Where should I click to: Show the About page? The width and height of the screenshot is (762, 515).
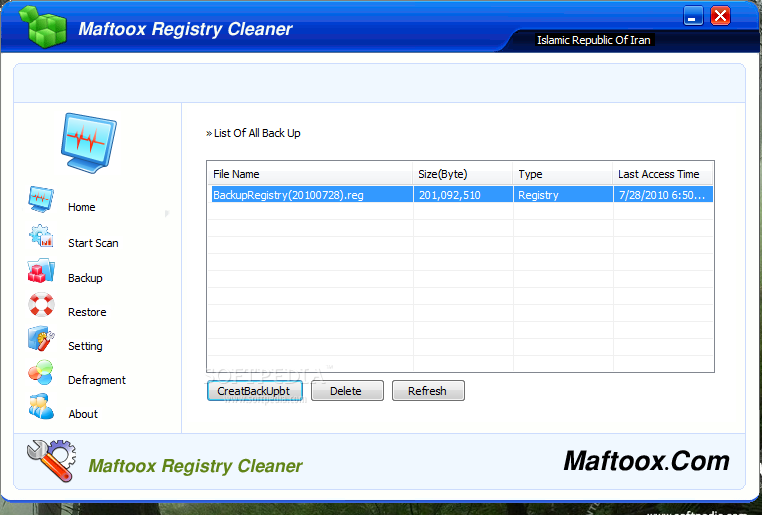pyautogui.click(x=83, y=414)
